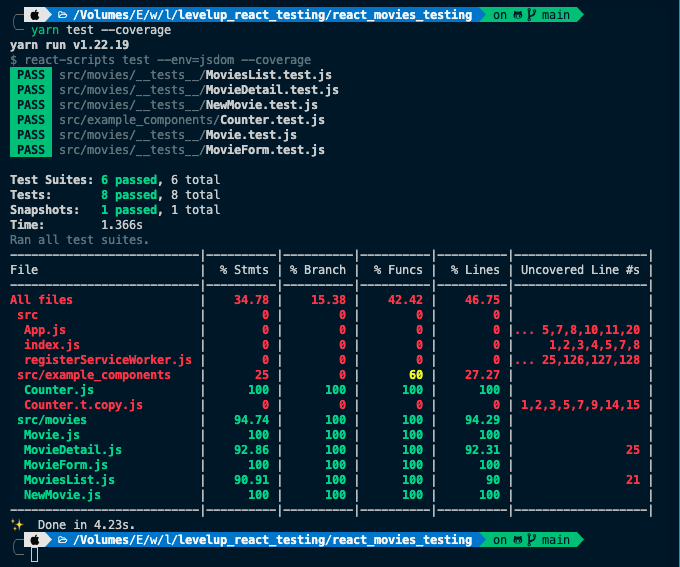This screenshot has height=567, width=680.
Task: Click the folder icon in the prompt above the yarn command
Action: point(62,15)
